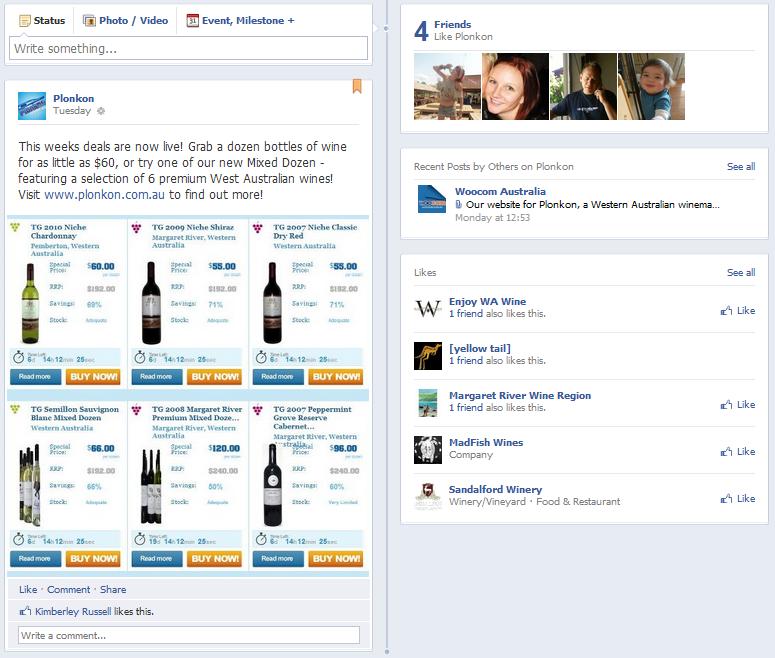Click the Monday at 12:53 timestamp
This screenshot has height=658, width=775.
(x=492, y=218)
